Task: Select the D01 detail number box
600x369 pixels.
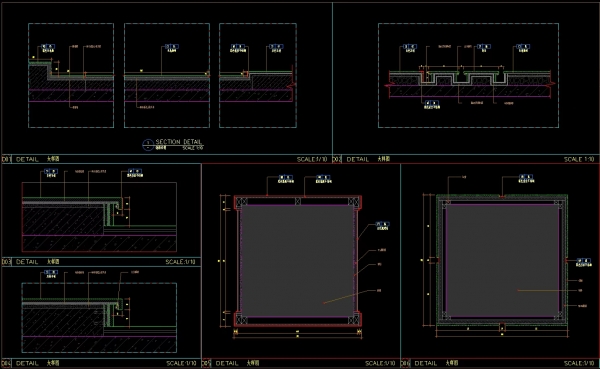Action: pyautogui.click(x=7, y=159)
